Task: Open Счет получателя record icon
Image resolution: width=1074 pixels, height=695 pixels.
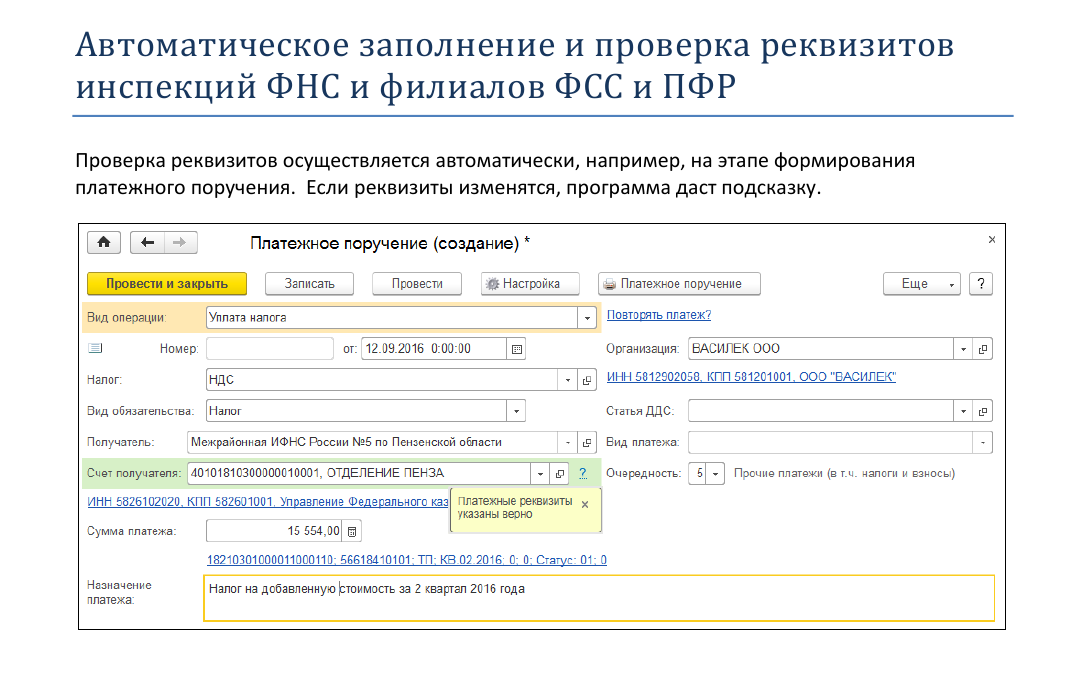Action: pos(560,473)
